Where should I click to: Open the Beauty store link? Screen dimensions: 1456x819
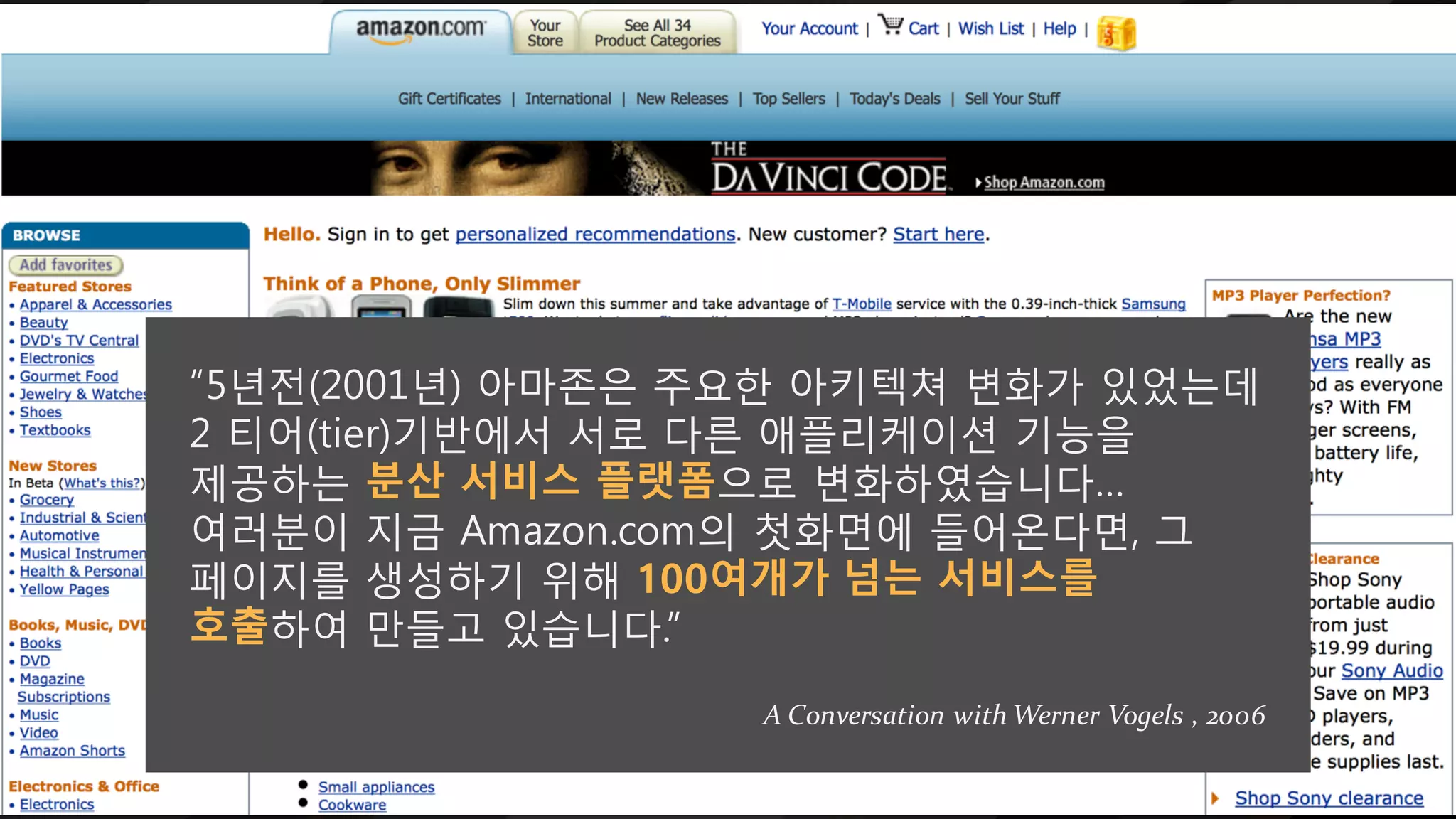[44, 323]
